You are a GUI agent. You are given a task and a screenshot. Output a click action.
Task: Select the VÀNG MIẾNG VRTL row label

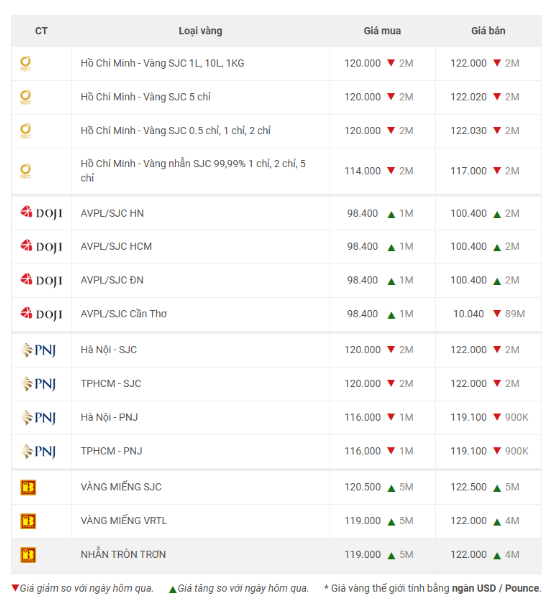coord(124,521)
